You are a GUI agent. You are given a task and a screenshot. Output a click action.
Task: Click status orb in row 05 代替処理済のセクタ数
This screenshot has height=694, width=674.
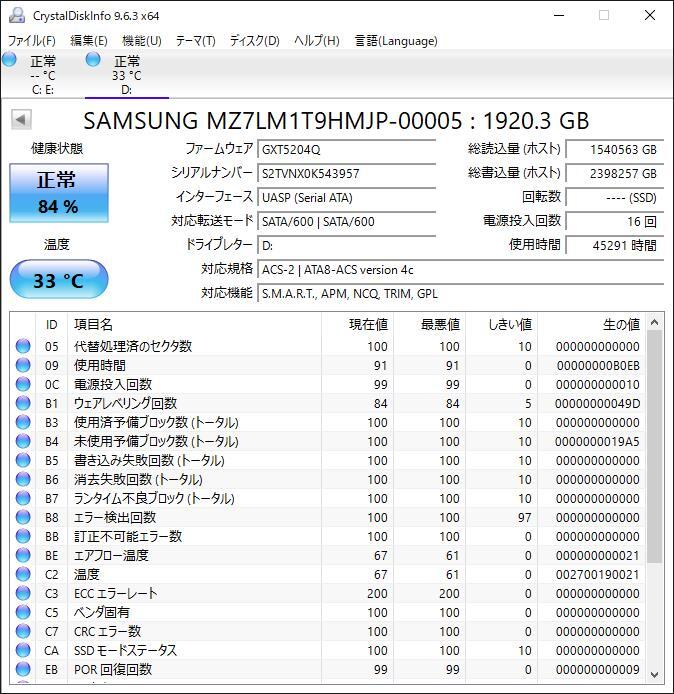(23, 346)
